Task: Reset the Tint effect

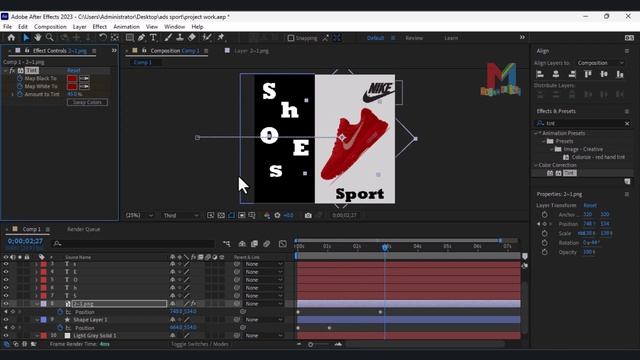Action: click(73, 70)
